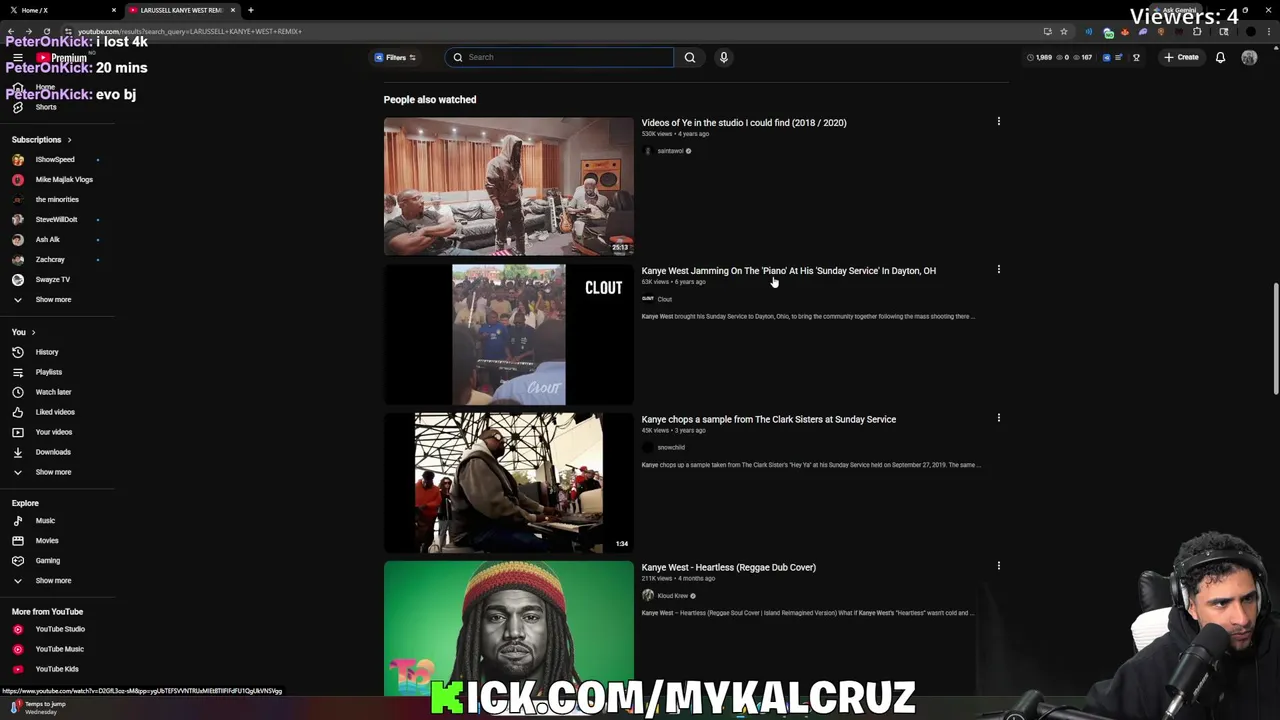Open Heartless Reggae Dub Cover title
Viewport: 1280px width, 720px height.
pos(728,567)
